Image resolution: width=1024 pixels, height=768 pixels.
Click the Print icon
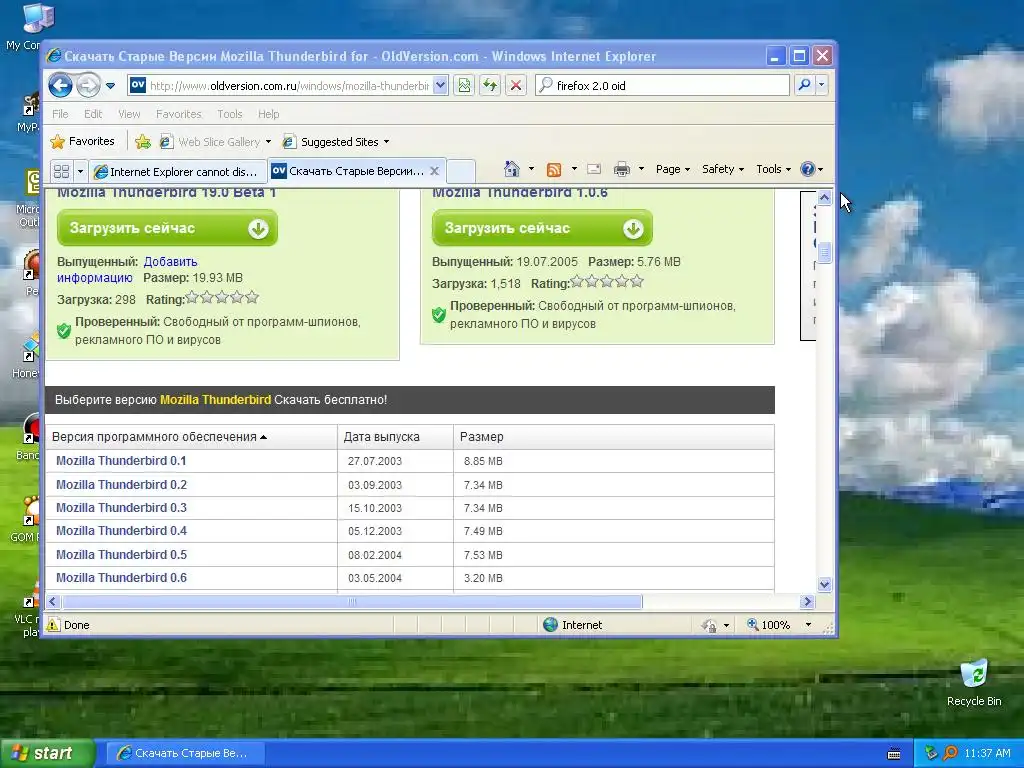coord(622,169)
